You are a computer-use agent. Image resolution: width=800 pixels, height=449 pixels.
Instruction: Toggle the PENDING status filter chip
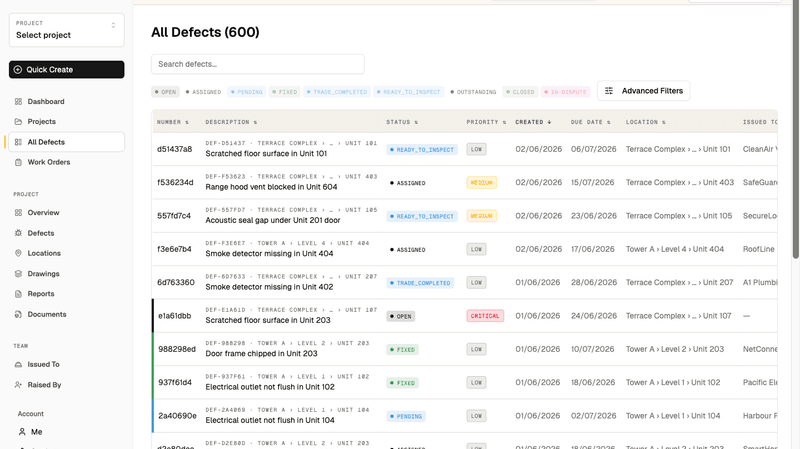[x=246, y=92]
